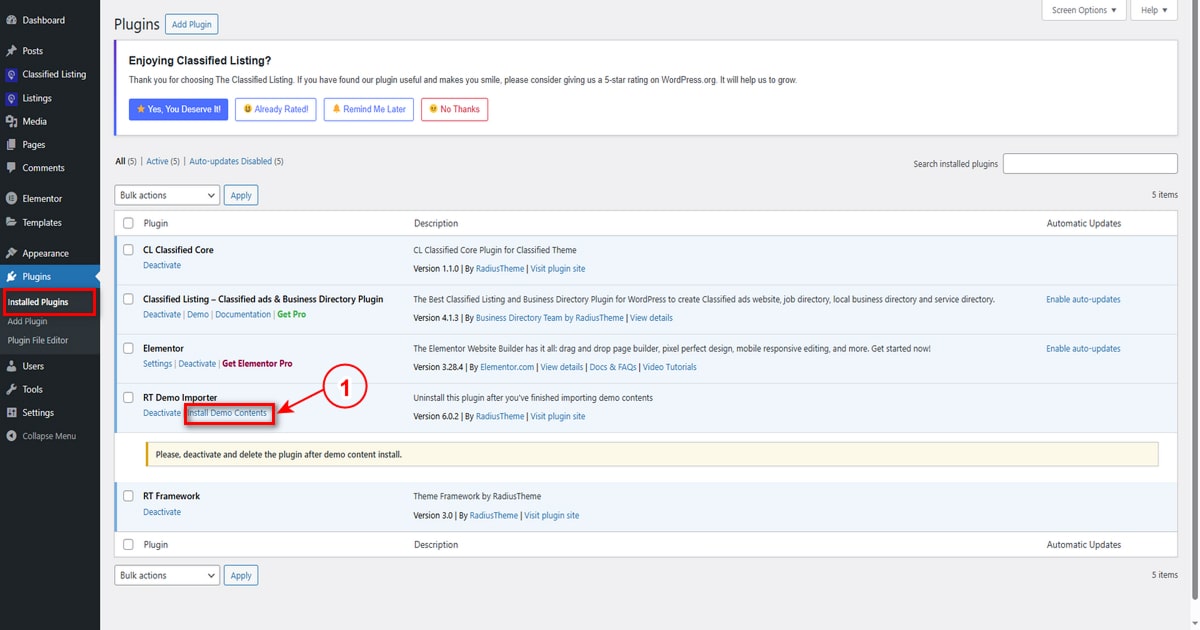1200x630 pixels.
Task: Click Get Elementor Pro link
Action: tap(257, 364)
